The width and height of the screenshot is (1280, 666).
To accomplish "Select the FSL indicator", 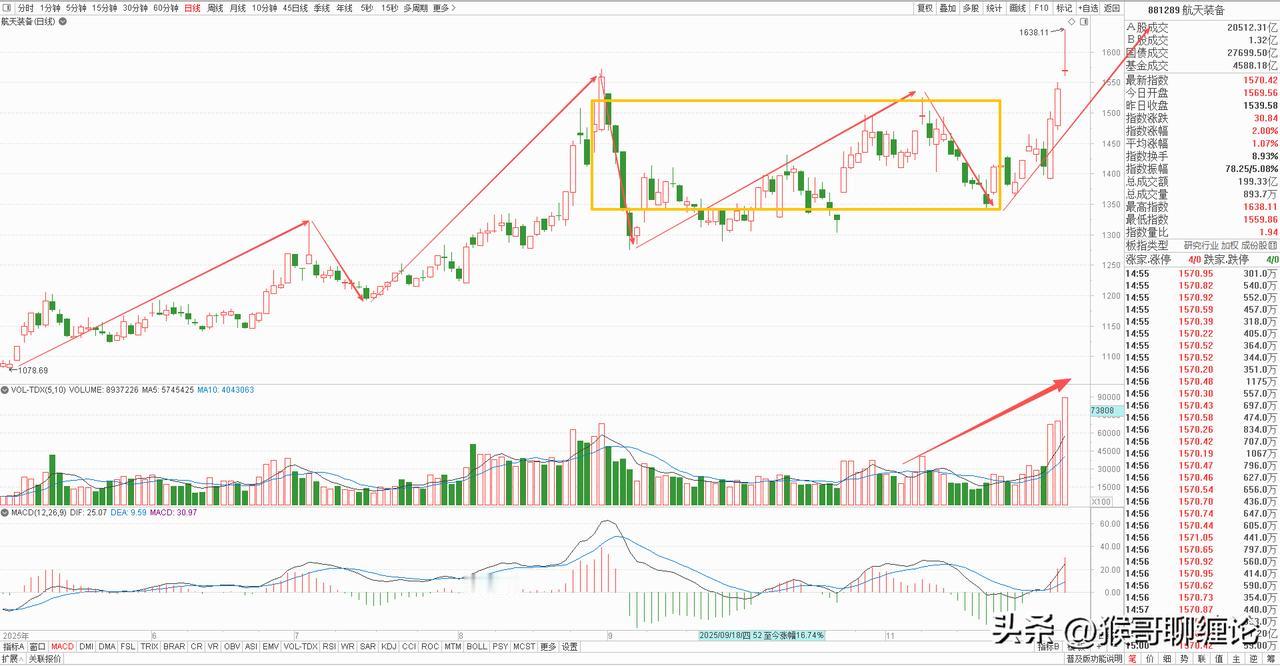I will pos(128,647).
